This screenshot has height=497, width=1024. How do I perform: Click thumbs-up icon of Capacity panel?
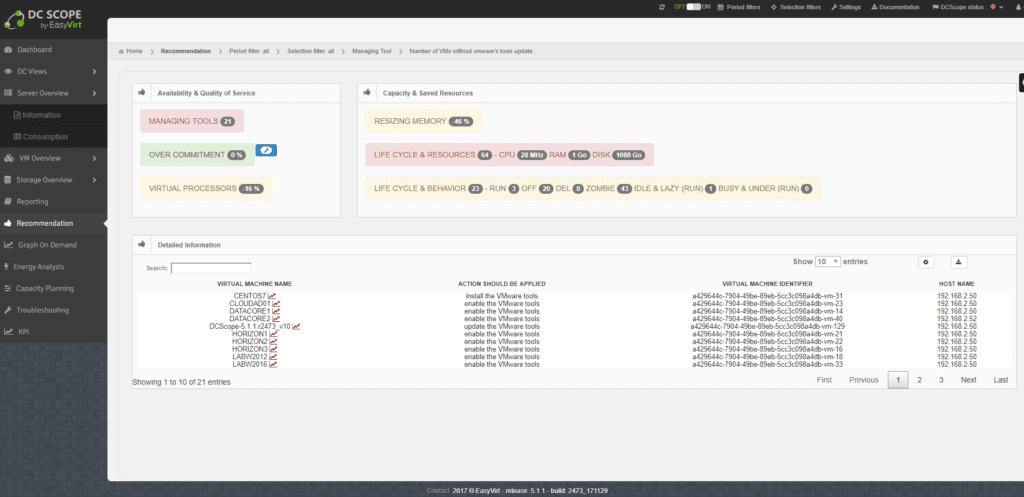(x=366, y=93)
